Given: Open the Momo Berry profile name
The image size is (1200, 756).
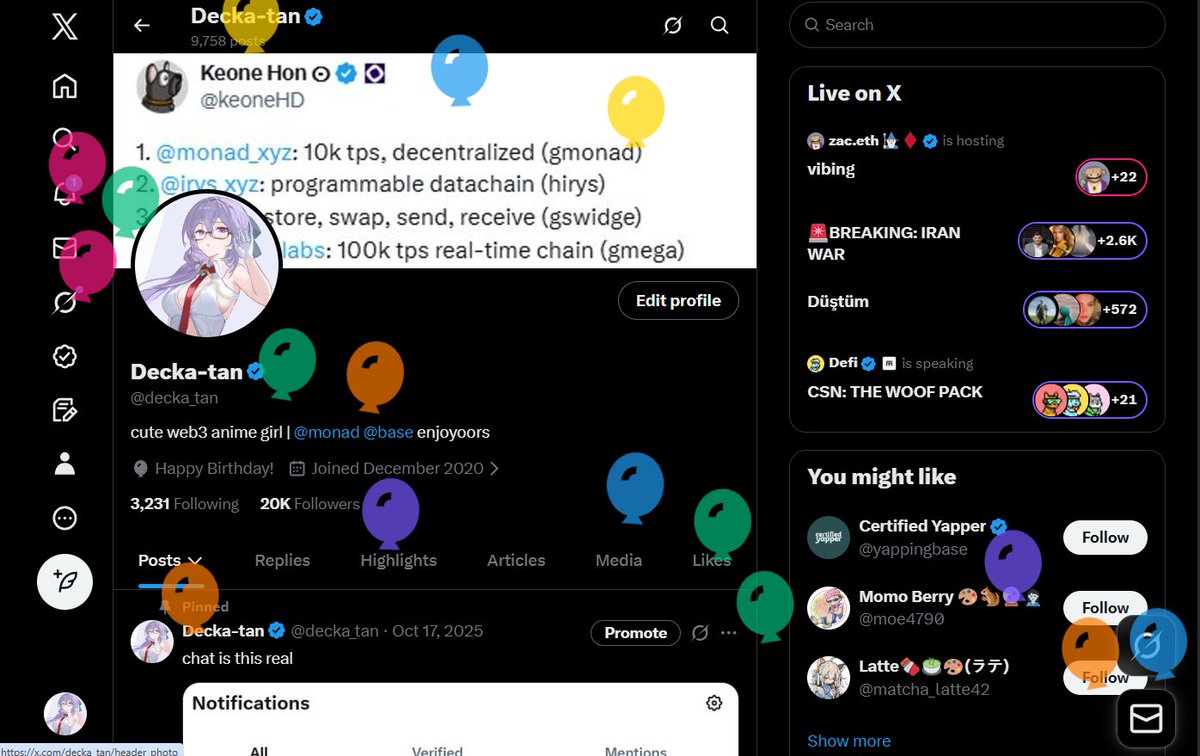Looking at the screenshot, I should pos(906,597).
